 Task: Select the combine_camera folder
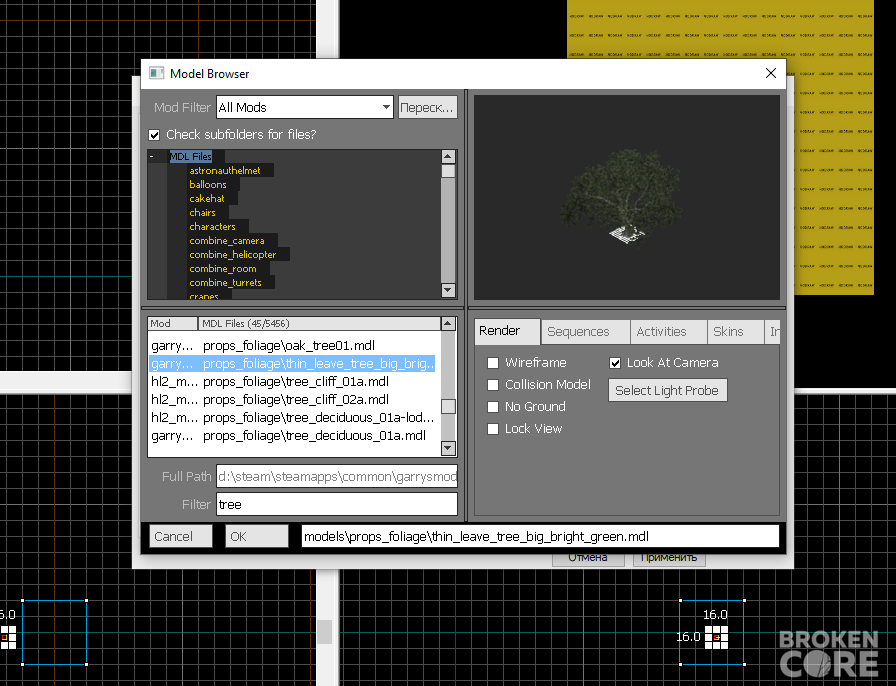pos(227,241)
